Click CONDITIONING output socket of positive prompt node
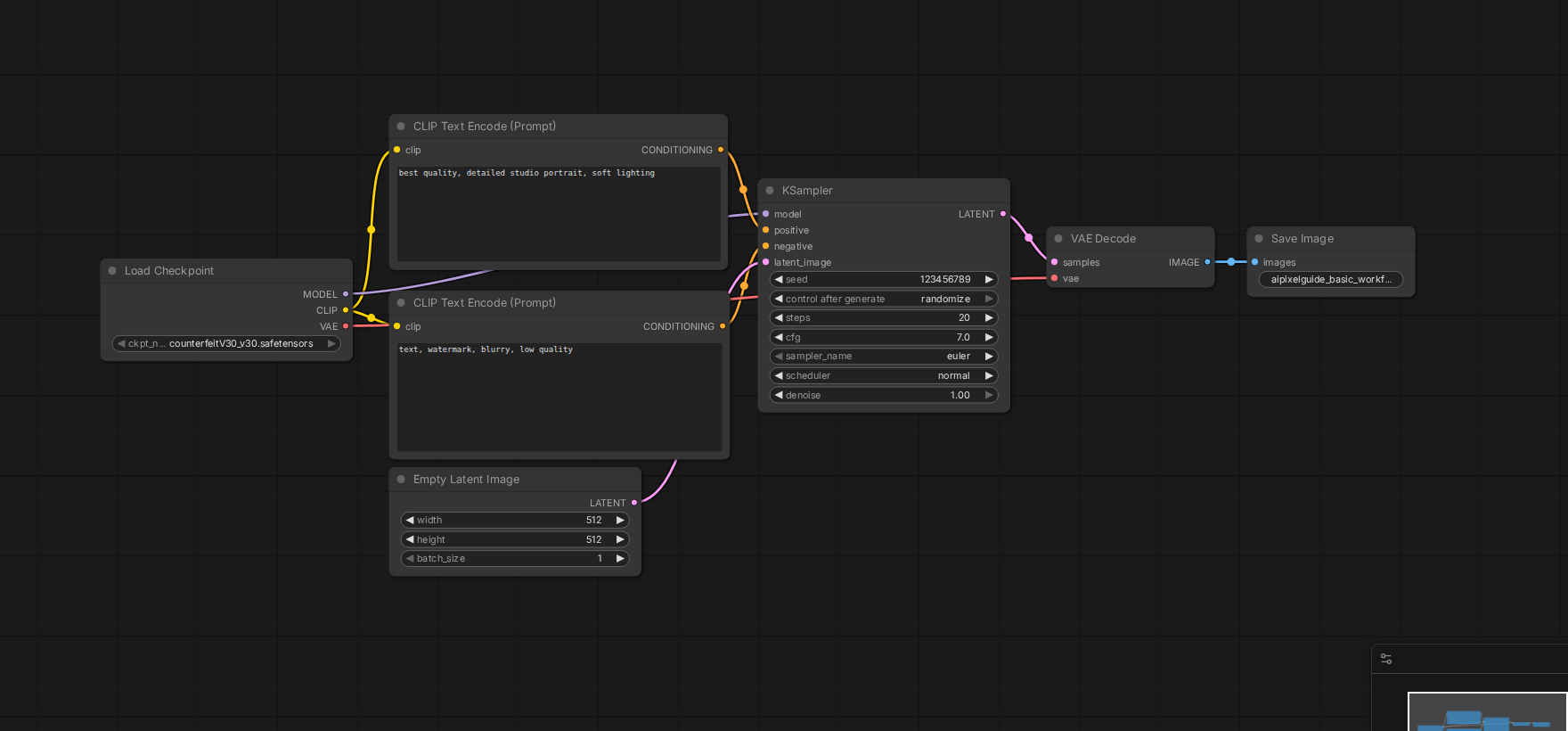Image resolution: width=1568 pixels, height=731 pixels. (721, 150)
